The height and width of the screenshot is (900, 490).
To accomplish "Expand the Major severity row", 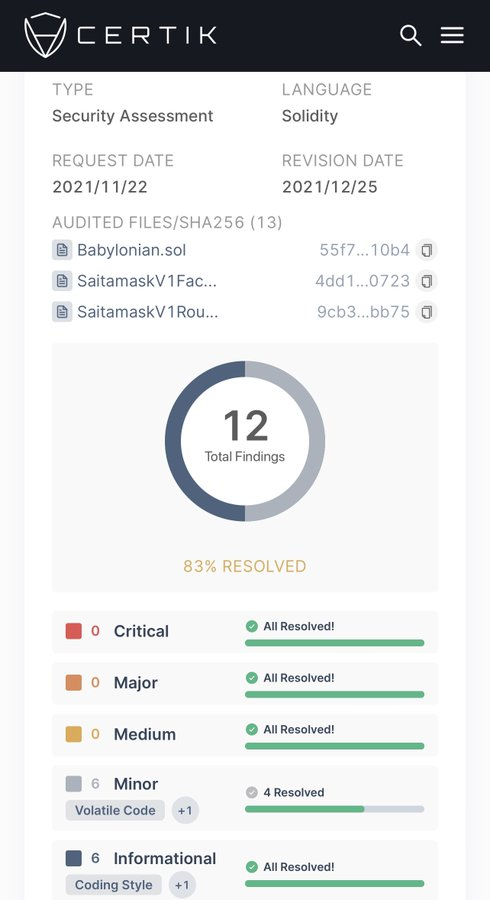I will (245, 683).
